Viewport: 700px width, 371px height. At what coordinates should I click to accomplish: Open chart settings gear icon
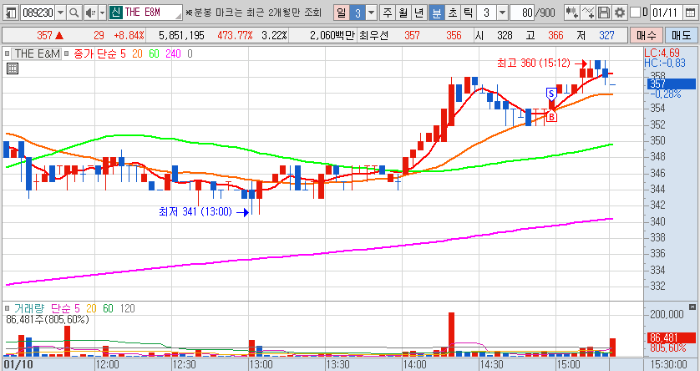pyautogui.click(x=620, y=13)
